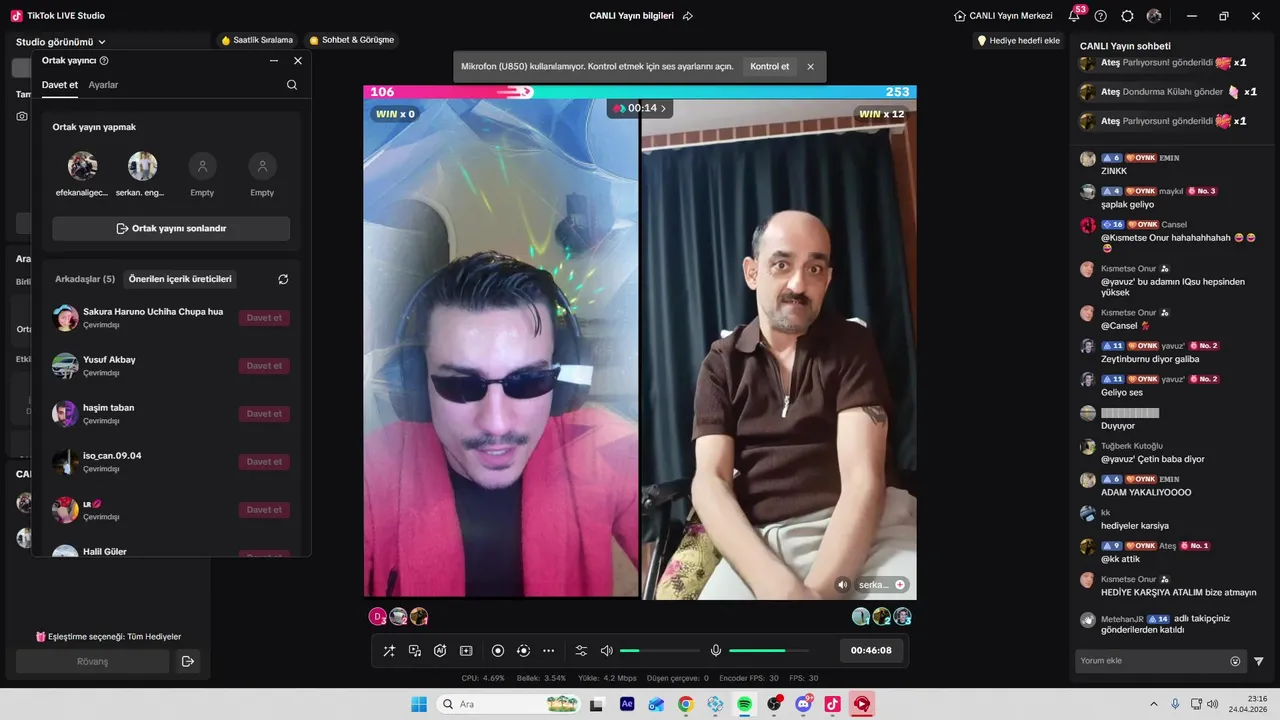Open the effects magic wand tool
The width and height of the screenshot is (1280, 720).
click(389, 651)
